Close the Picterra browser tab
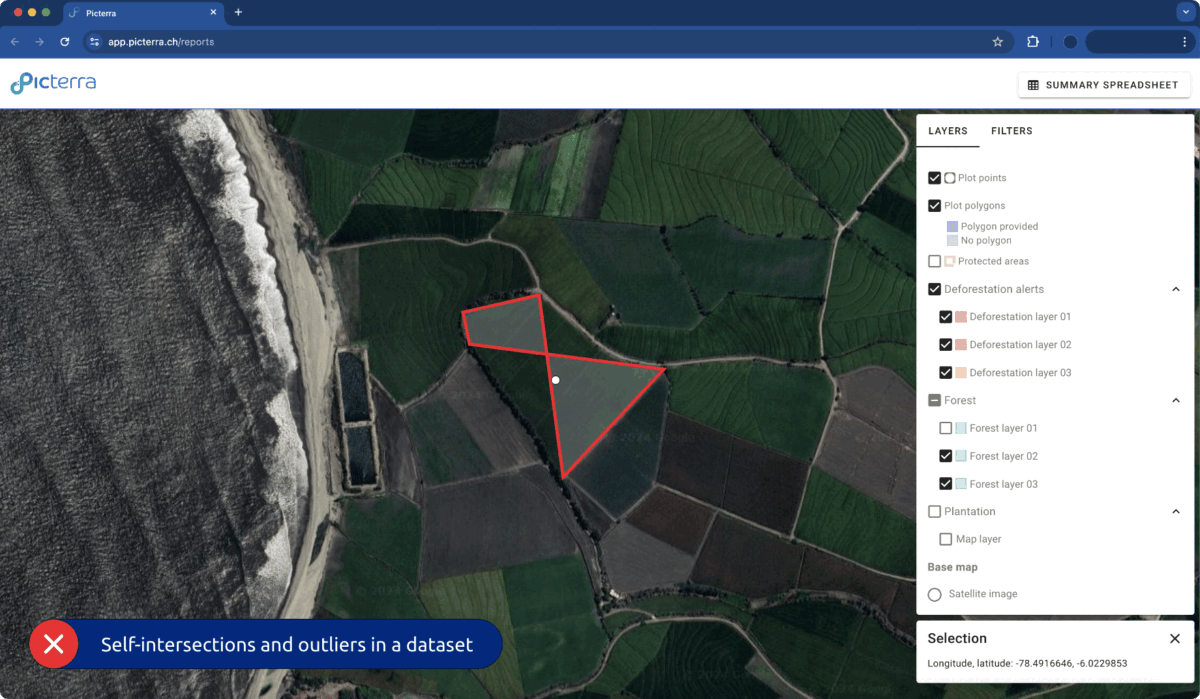The height and width of the screenshot is (699, 1200). [x=212, y=13]
